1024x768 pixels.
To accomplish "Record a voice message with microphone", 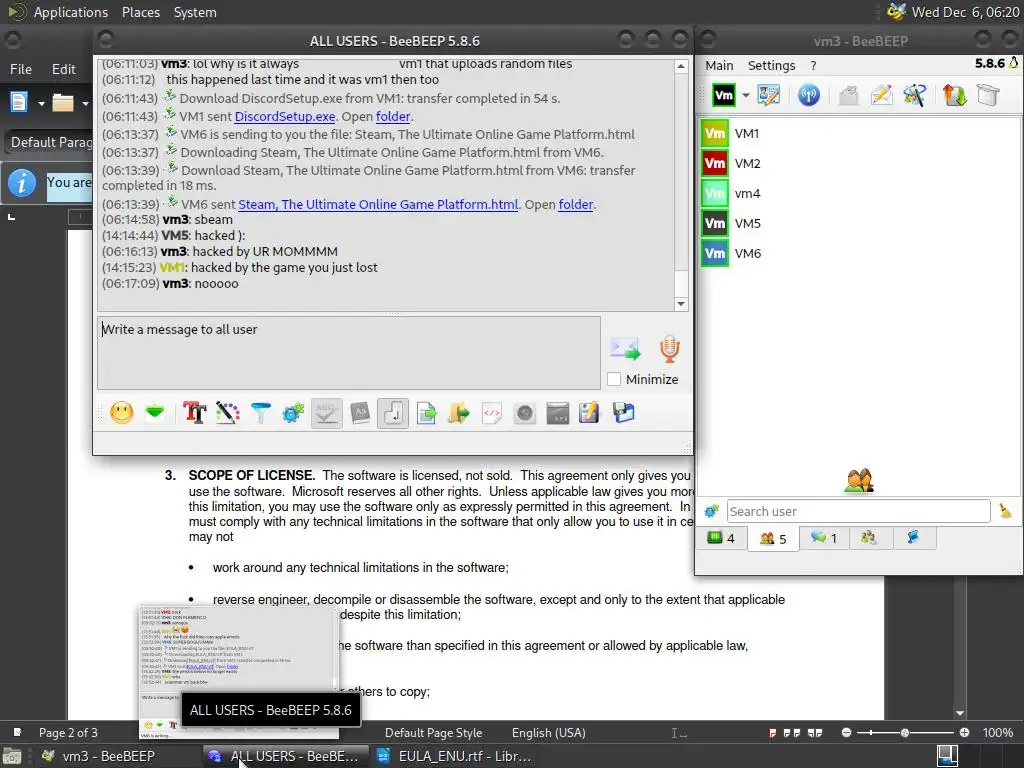I will coord(669,349).
